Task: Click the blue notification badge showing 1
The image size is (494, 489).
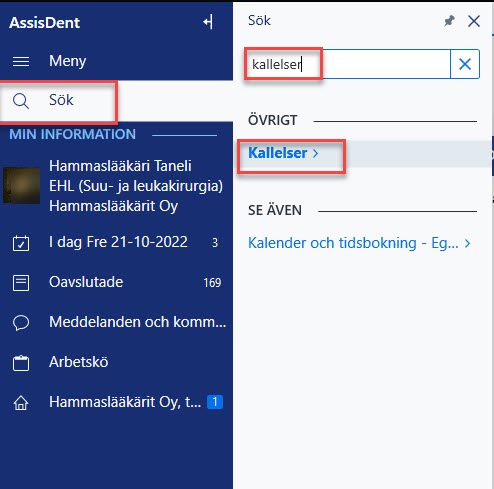Action: [x=215, y=402]
